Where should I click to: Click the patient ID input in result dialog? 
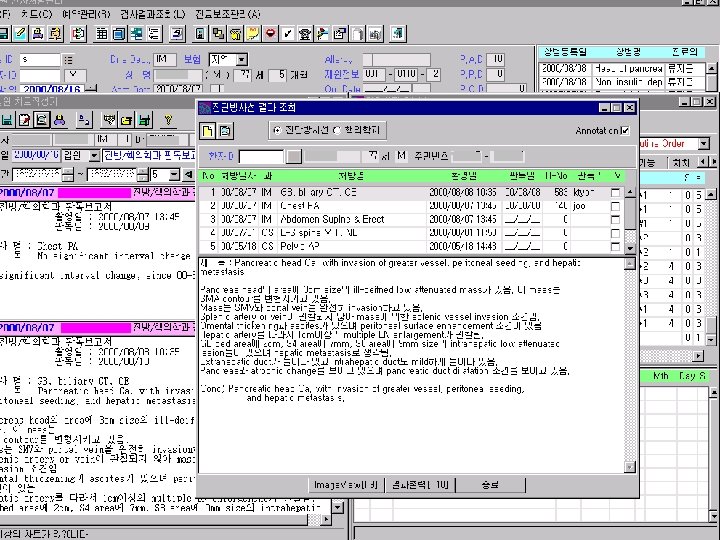point(261,157)
